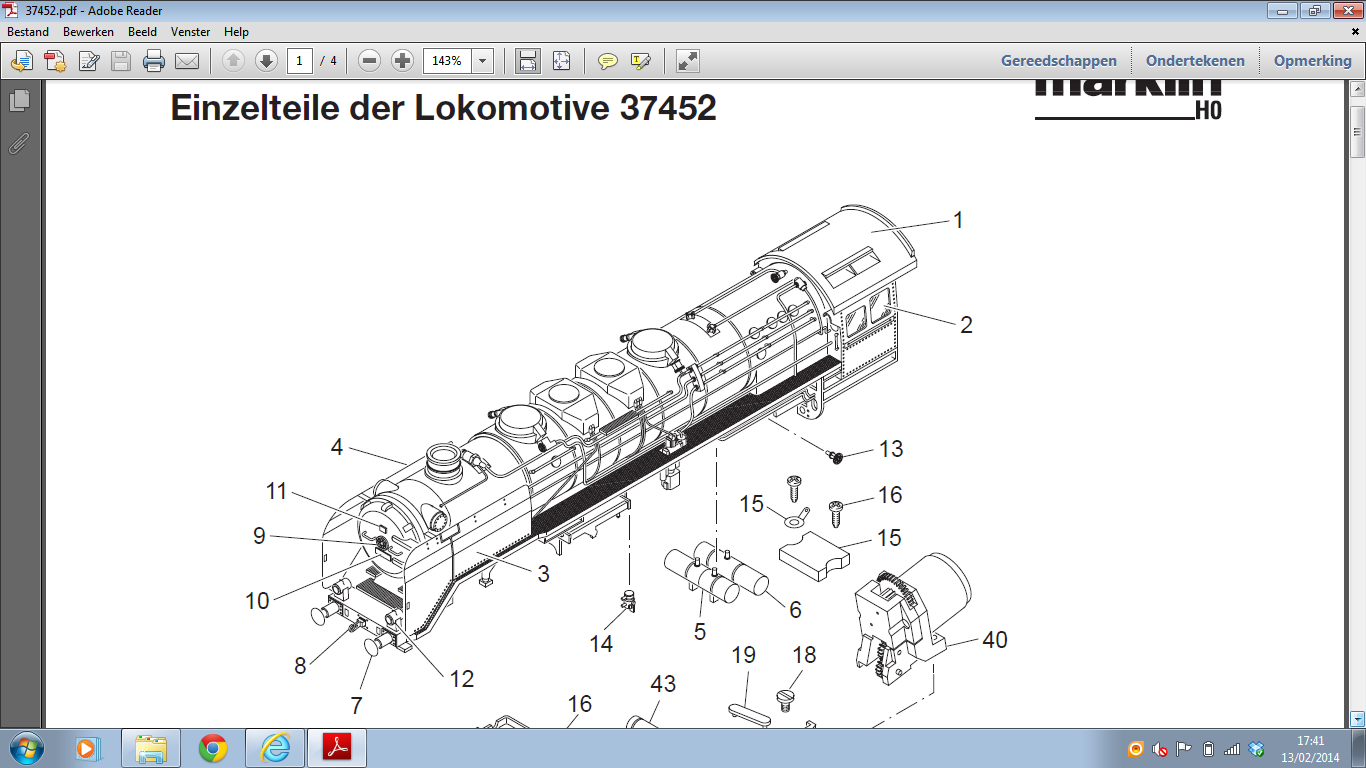
Task: Open Windows Media Player from taskbar
Action: (87, 748)
